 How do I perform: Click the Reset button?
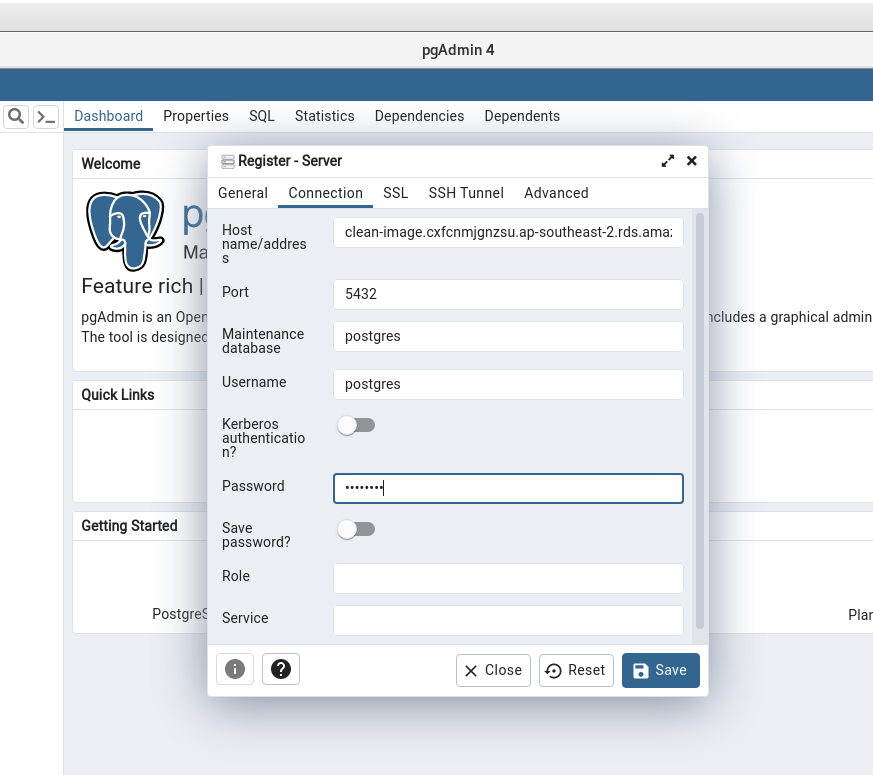[576, 670]
